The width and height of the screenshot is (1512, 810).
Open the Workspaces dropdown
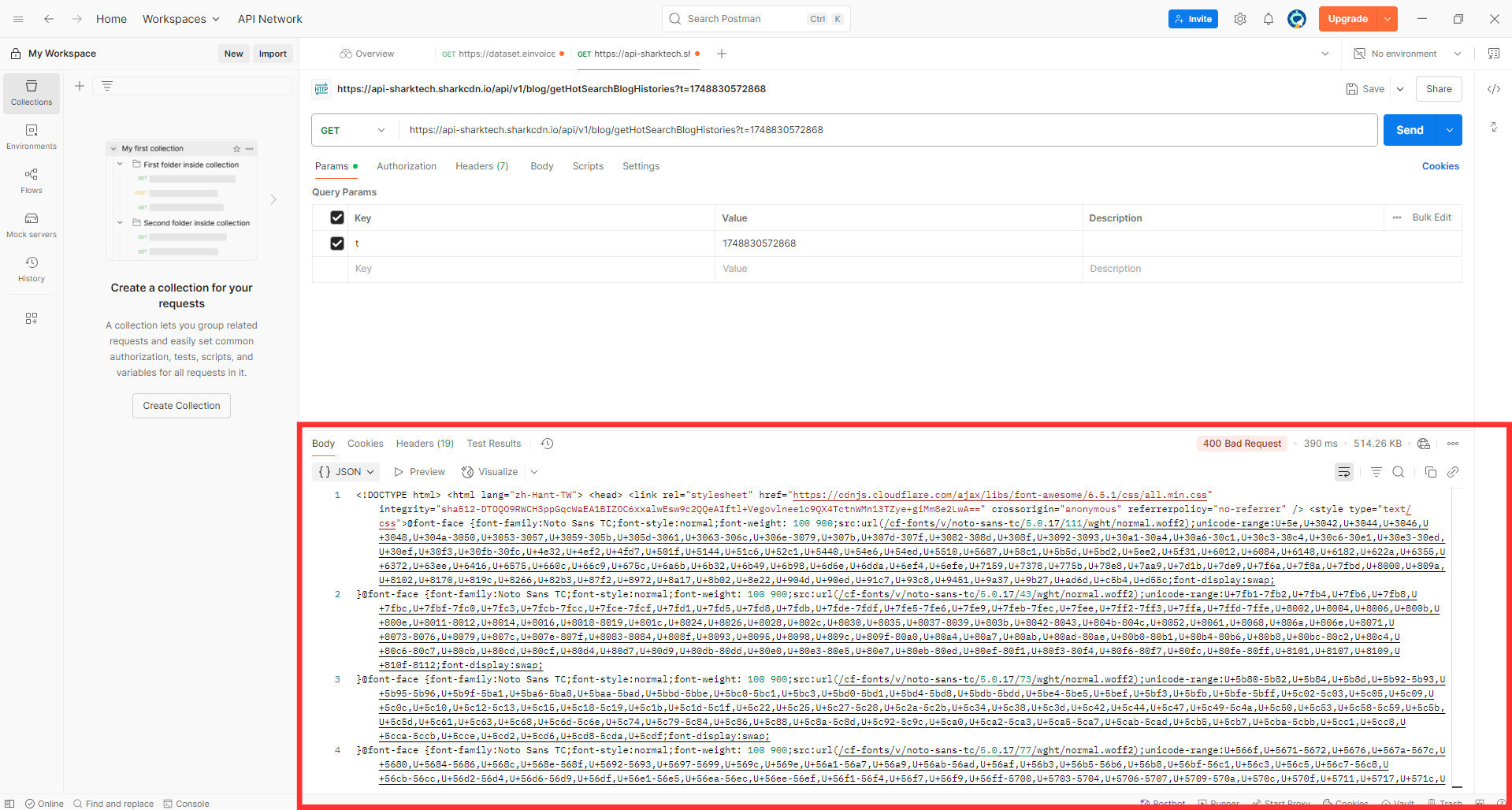(x=180, y=19)
